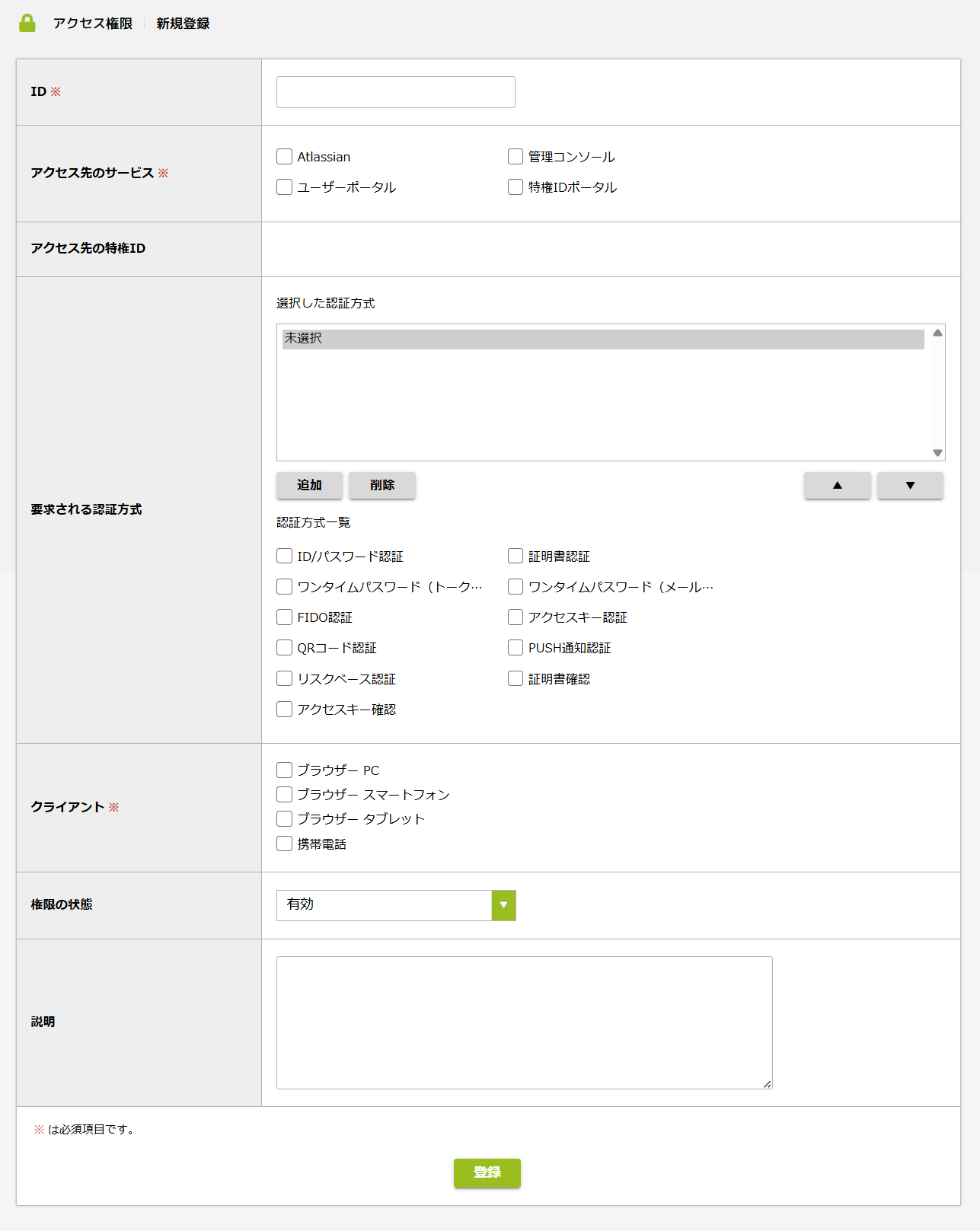Check the ユーザーポータル checkbox
Image resolution: width=980 pixels, height=1231 pixels.
click(285, 187)
